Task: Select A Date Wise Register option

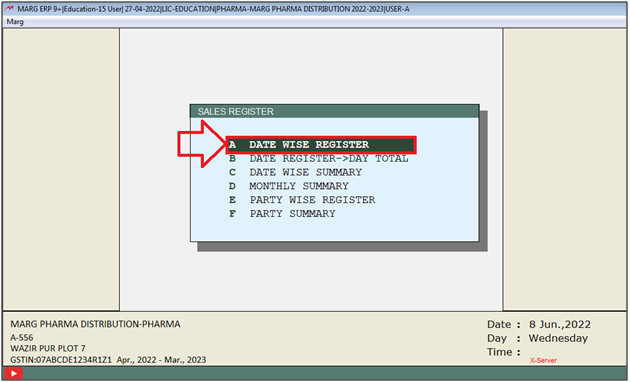Action: 321,145
